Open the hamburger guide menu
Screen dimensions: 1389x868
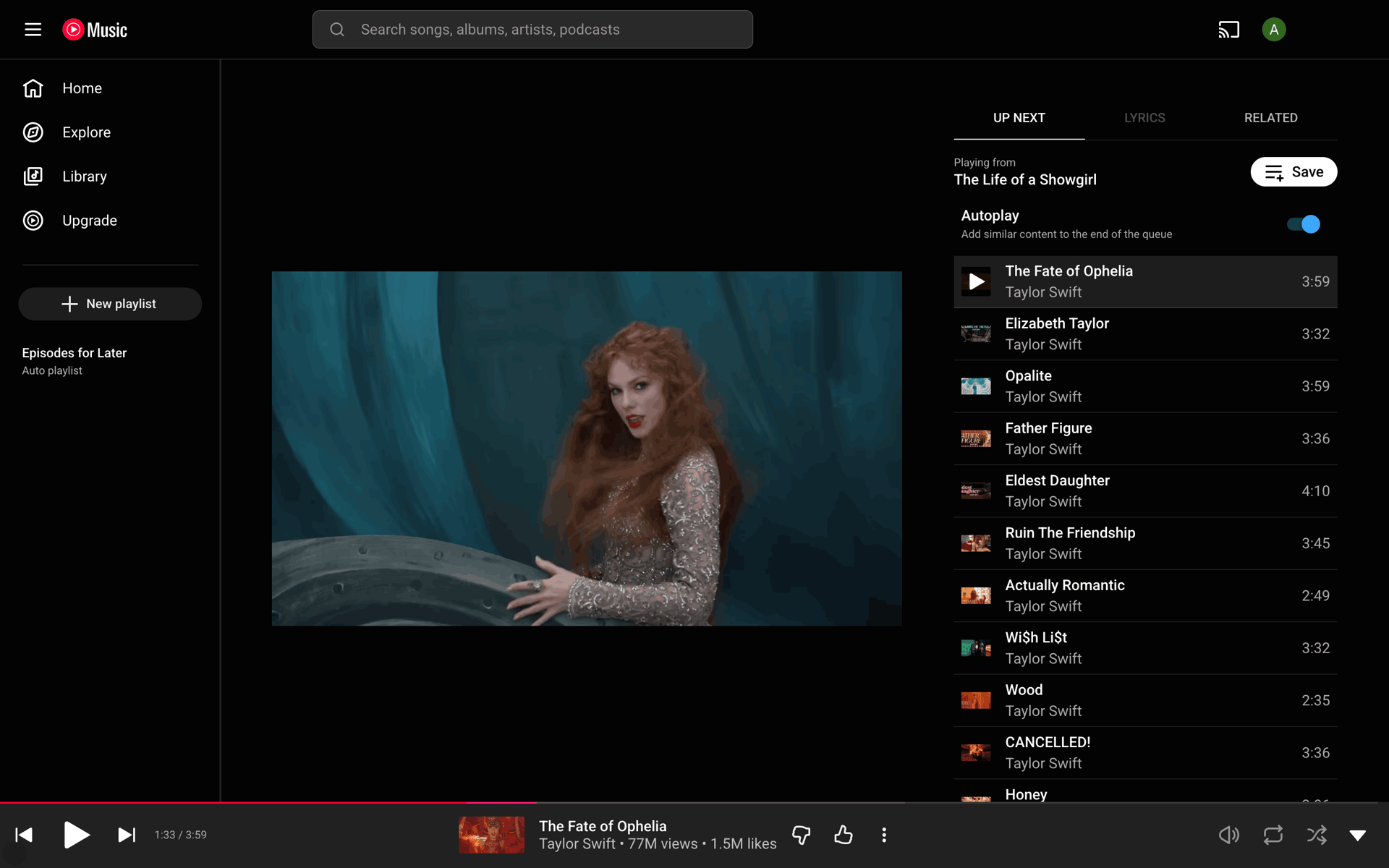[33, 30]
